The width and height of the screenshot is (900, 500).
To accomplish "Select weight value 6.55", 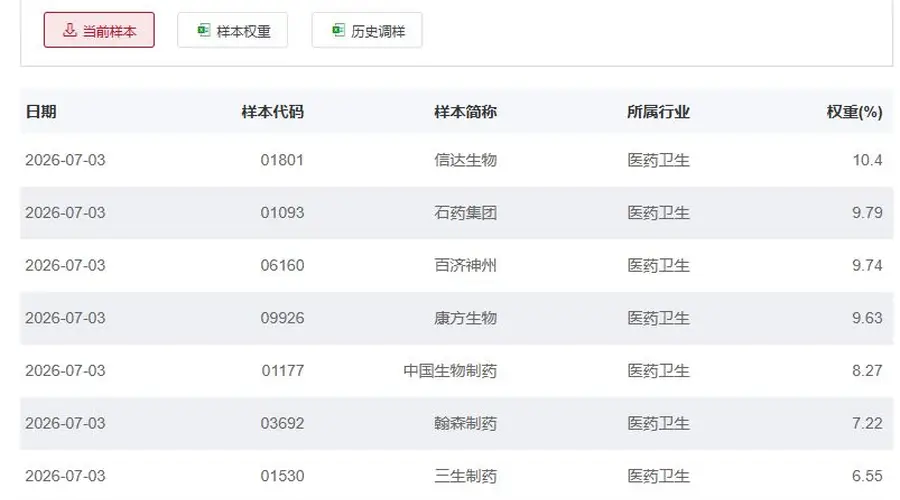I will (x=867, y=476).
